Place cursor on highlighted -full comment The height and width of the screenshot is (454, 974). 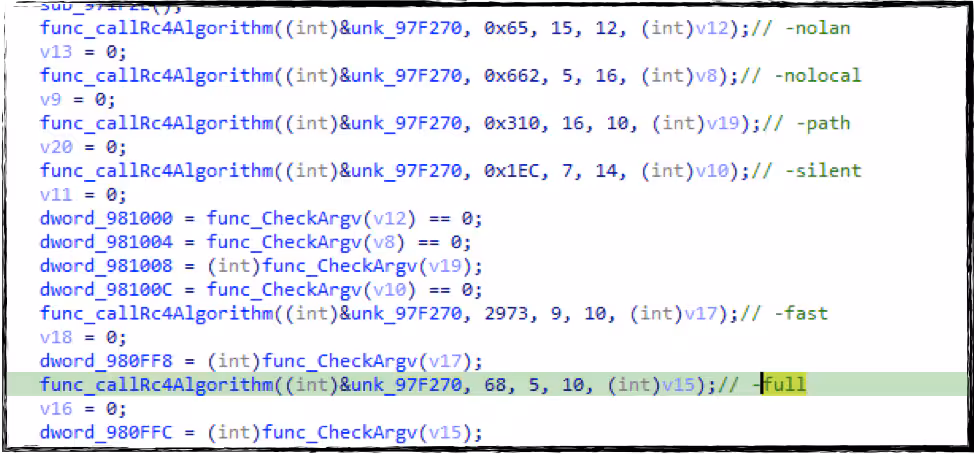click(x=784, y=385)
